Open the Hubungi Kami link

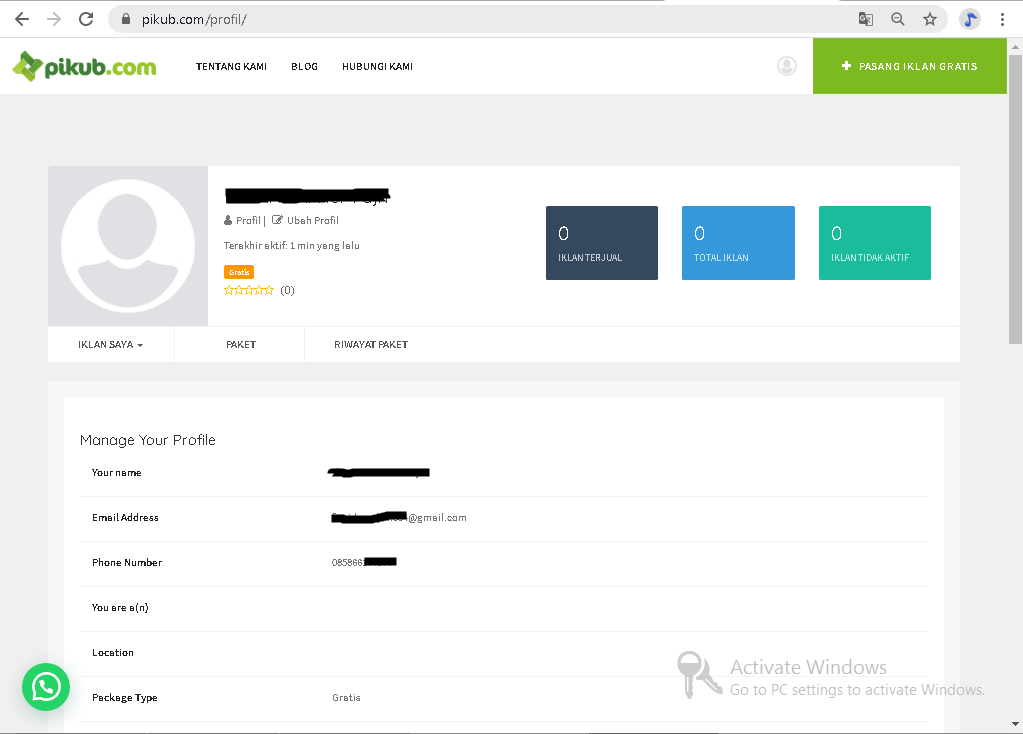click(377, 67)
